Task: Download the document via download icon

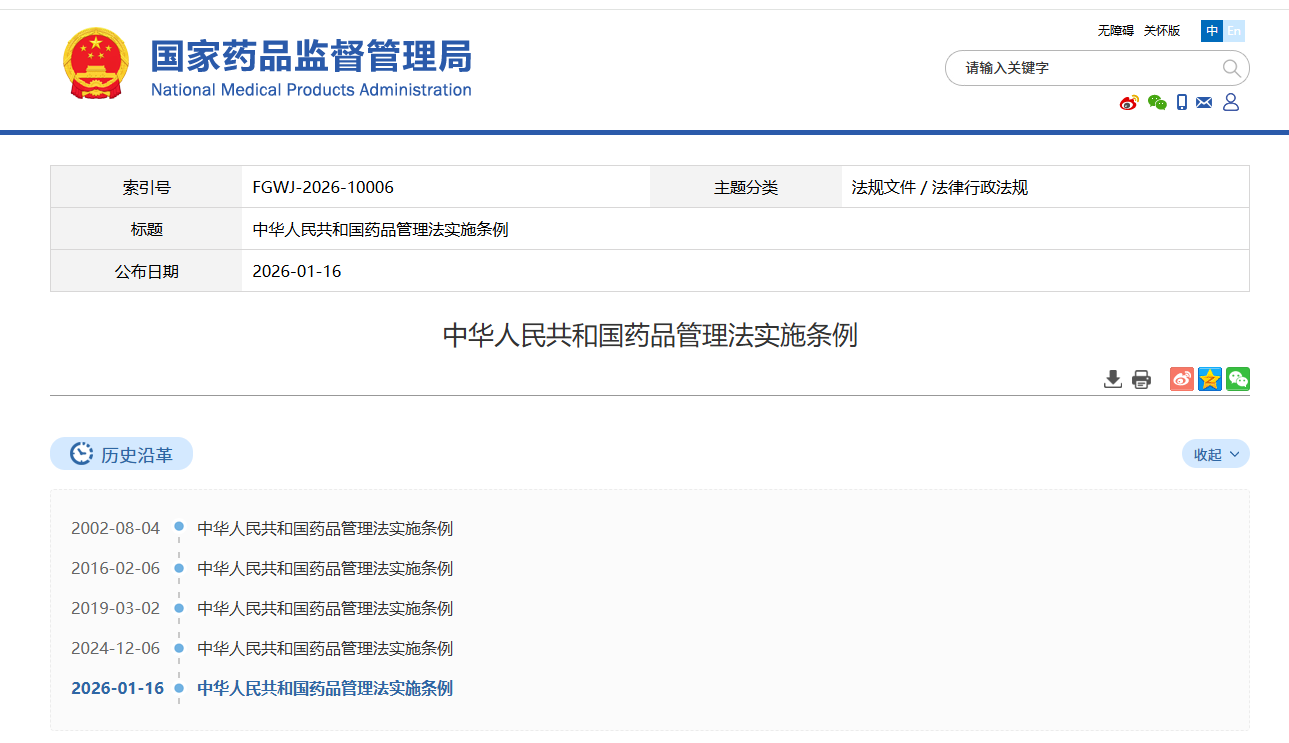Action: pyautogui.click(x=1112, y=379)
